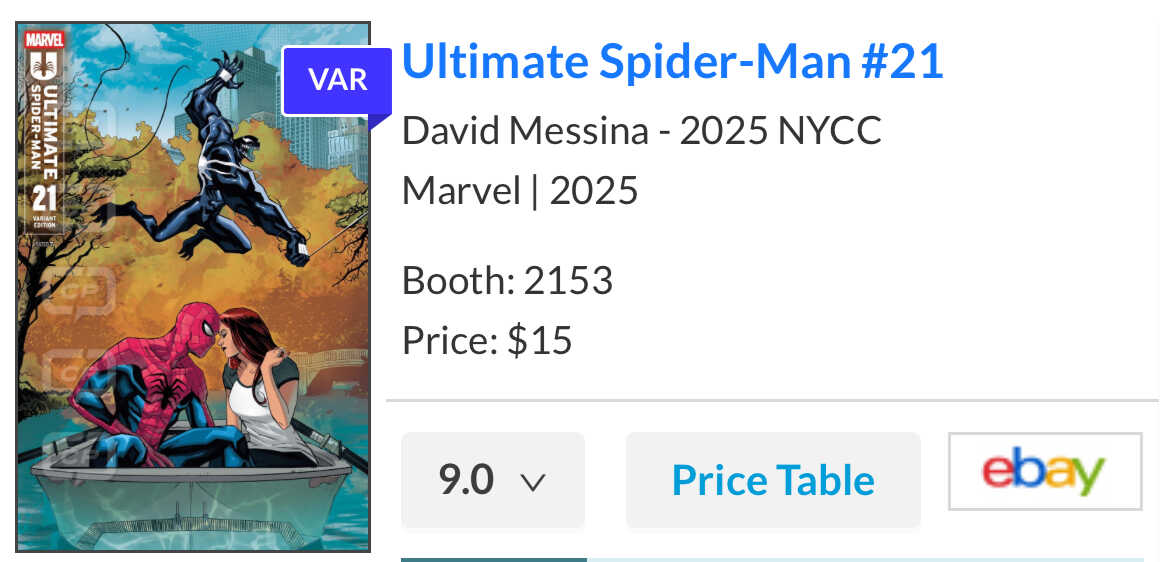Open the Ultimate Spider-Man #21 title link
Image resolution: width=1170 pixels, height=562 pixels.
(672, 62)
